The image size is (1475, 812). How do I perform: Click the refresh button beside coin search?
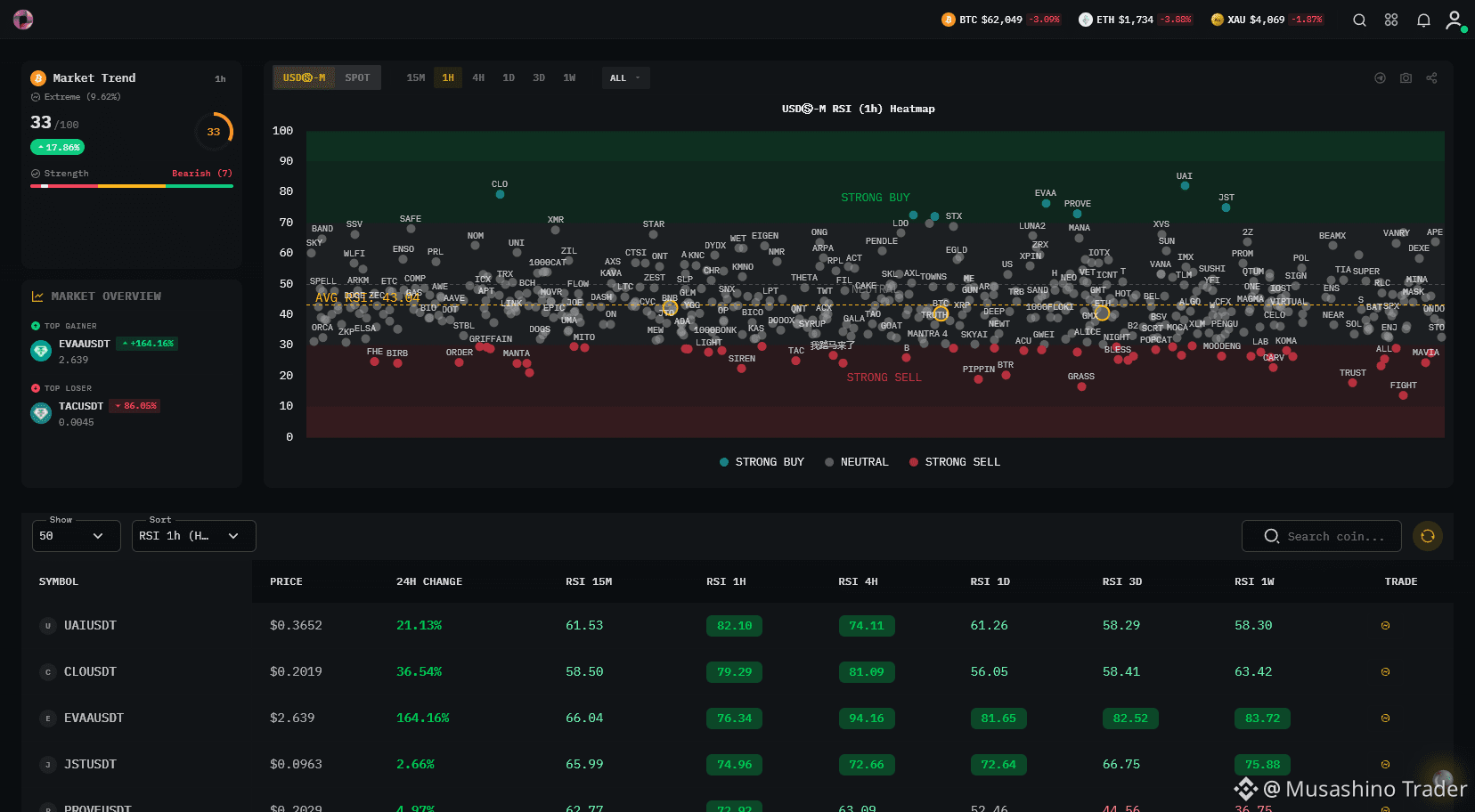coord(1428,536)
